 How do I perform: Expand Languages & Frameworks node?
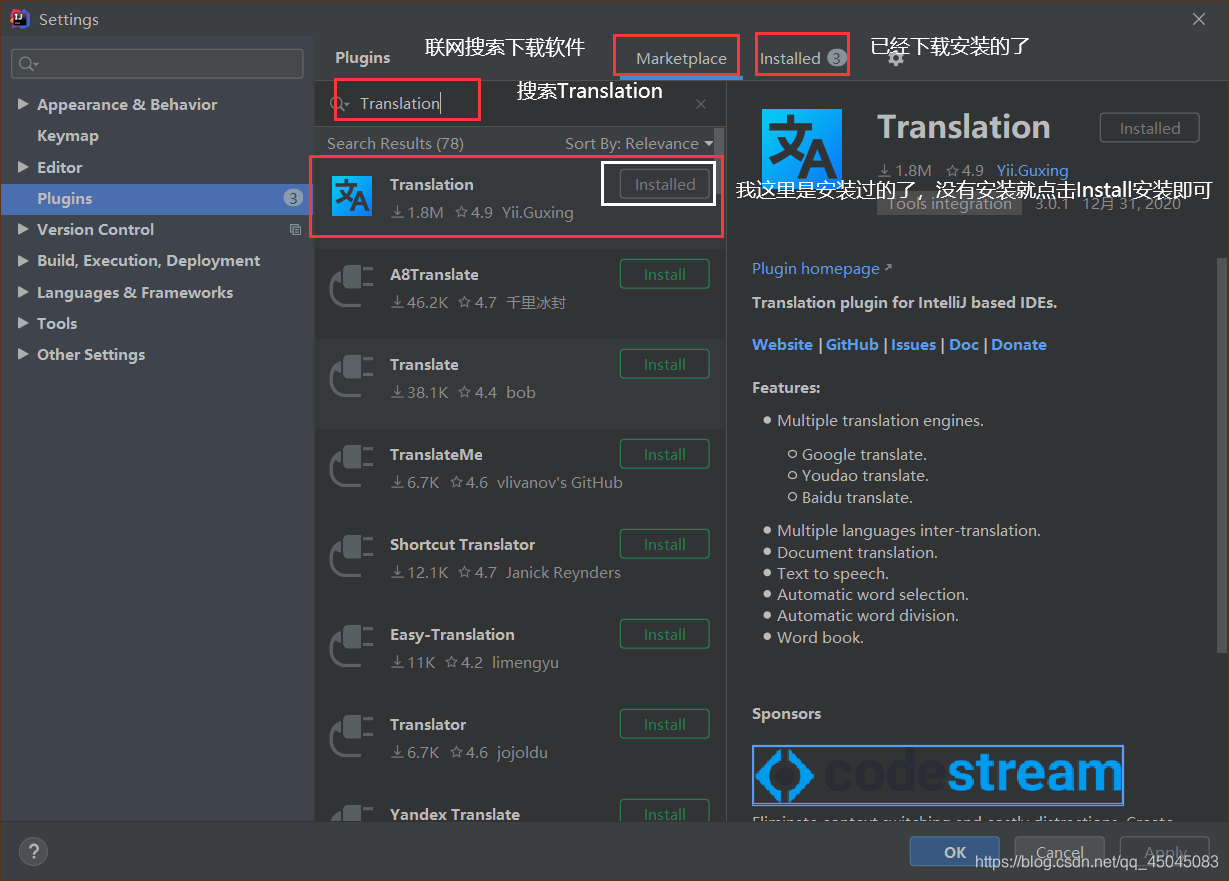pyautogui.click(x=23, y=293)
